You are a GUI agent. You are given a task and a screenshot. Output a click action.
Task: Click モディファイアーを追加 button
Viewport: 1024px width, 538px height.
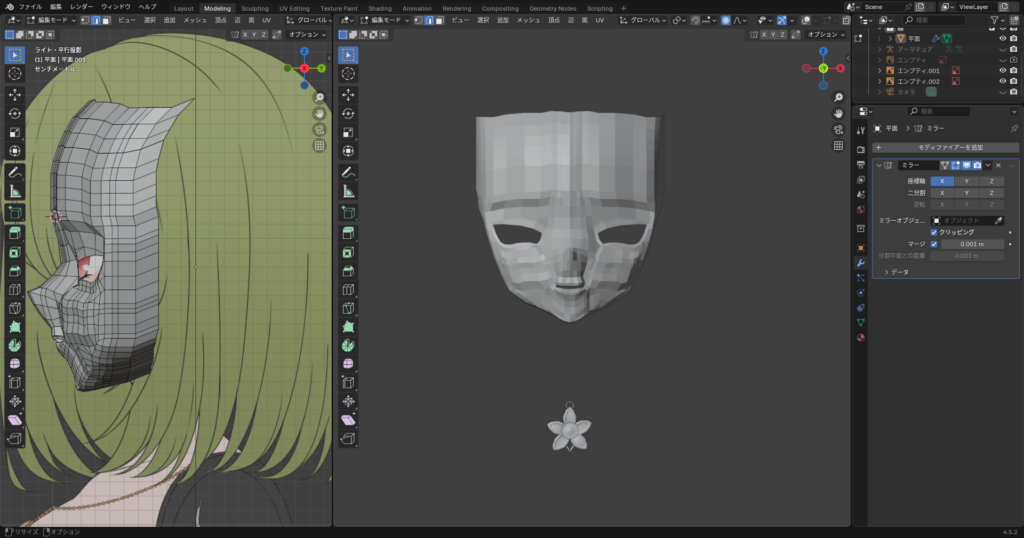(x=946, y=148)
